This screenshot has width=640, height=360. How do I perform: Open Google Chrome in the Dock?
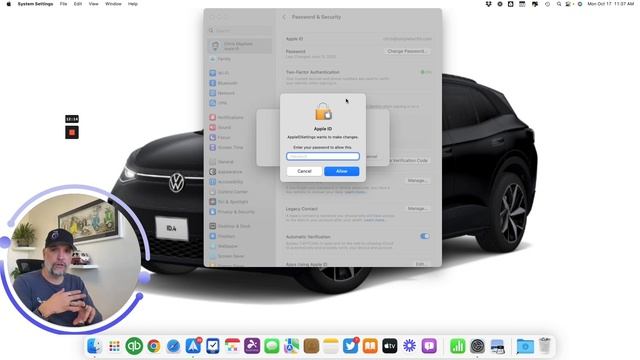[x=153, y=346]
